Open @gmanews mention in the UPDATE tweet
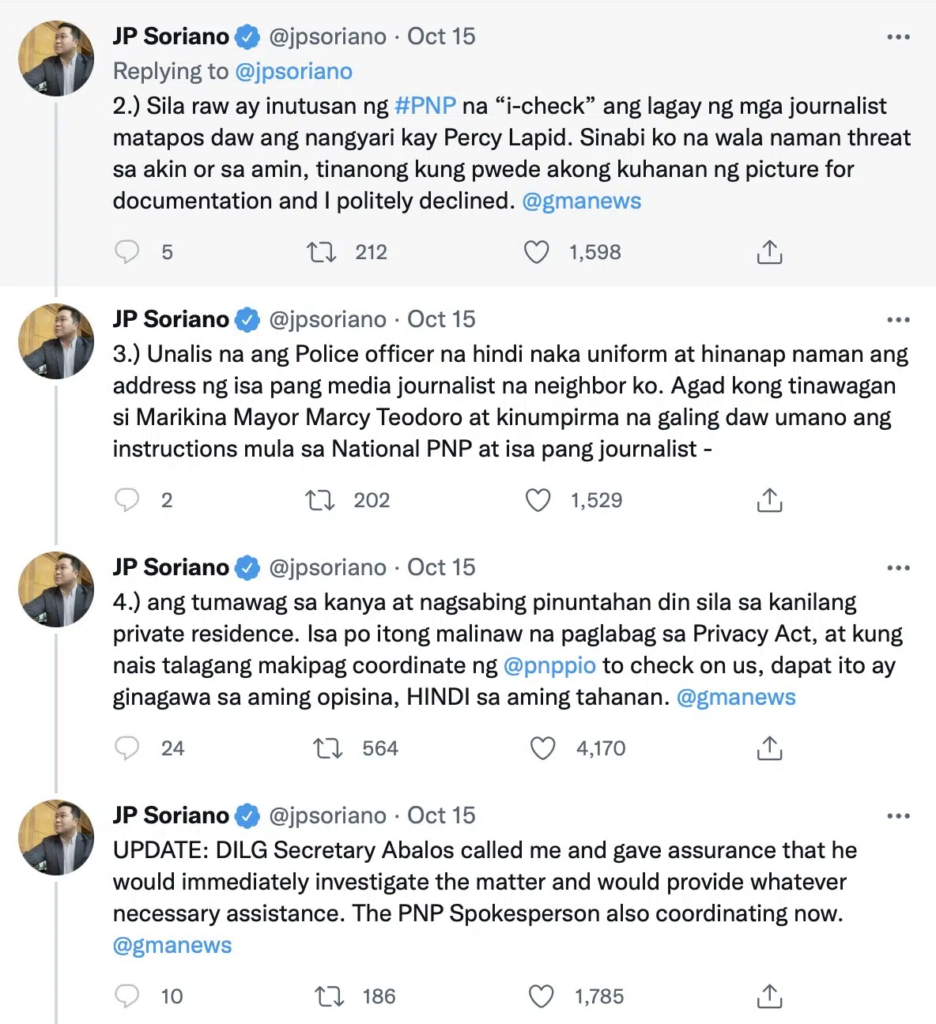 [x=172, y=946]
